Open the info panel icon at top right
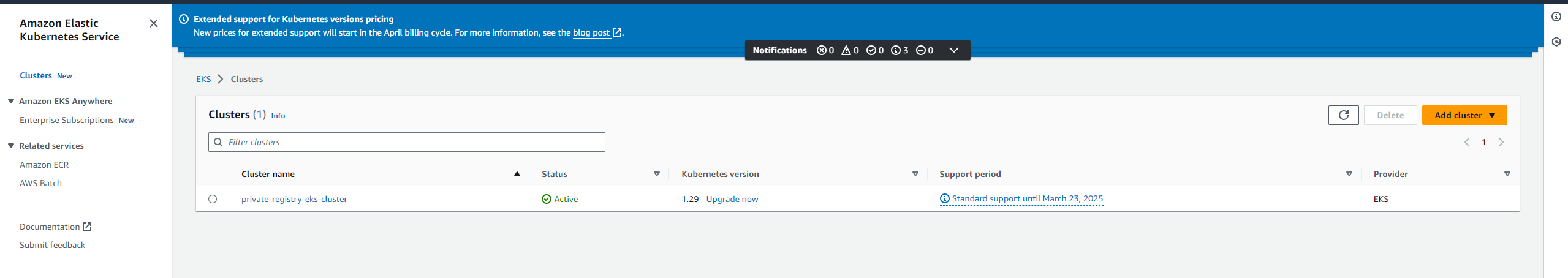 click(1556, 17)
